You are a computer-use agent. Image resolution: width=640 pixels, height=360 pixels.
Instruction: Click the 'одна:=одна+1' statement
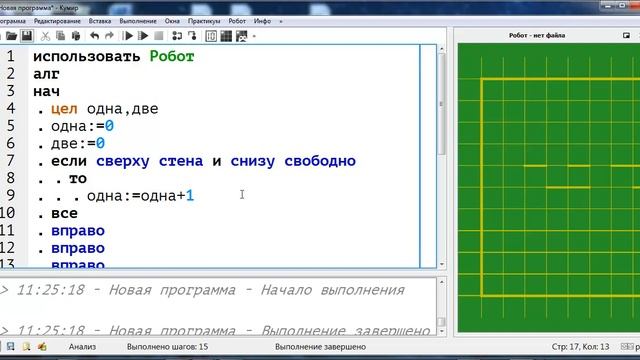pos(140,196)
